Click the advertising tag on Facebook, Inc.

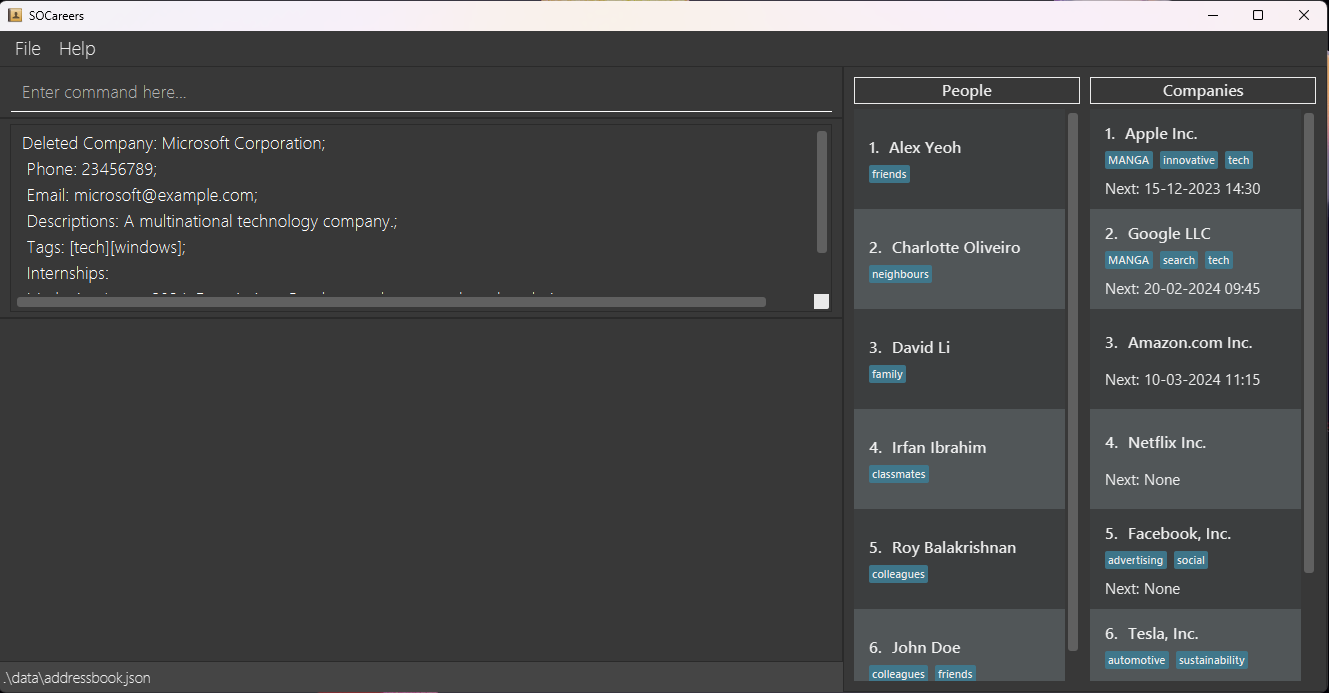point(1135,559)
